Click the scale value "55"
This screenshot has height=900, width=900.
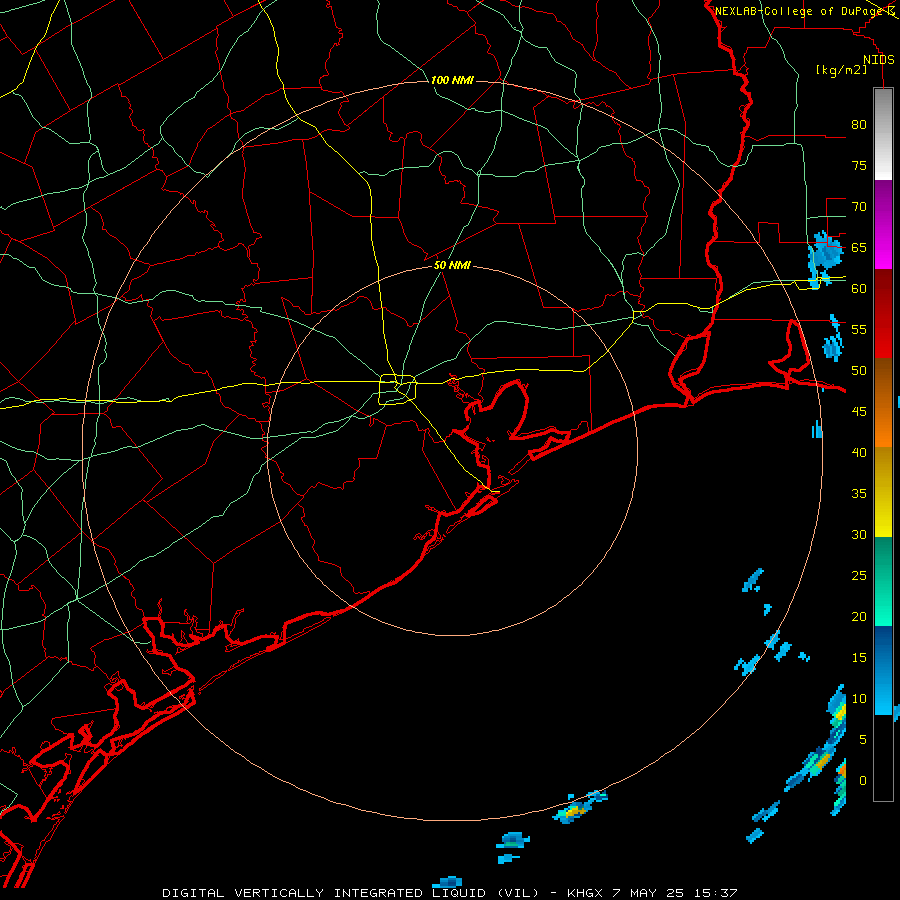pyautogui.click(x=859, y=329)
